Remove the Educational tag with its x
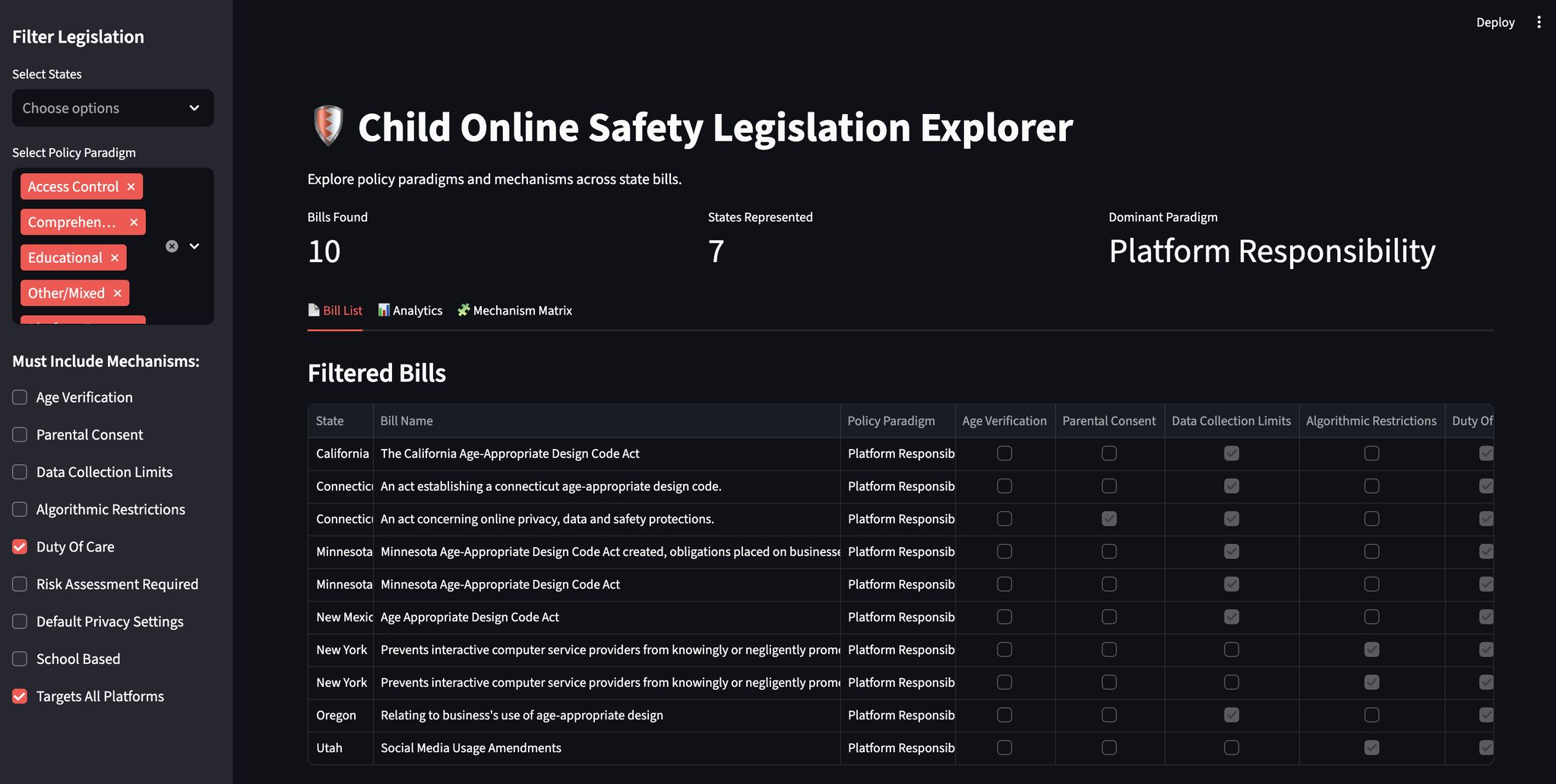This screenshot has height=784, width=1556. point(115,258)
